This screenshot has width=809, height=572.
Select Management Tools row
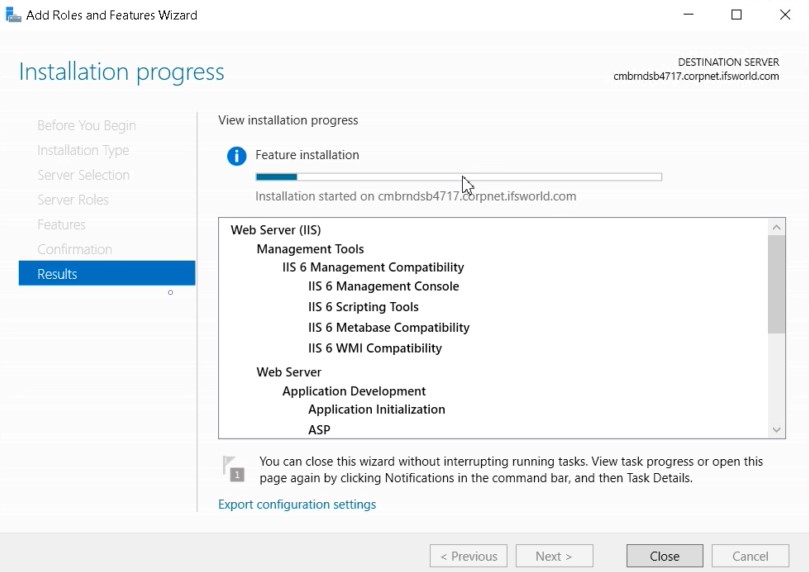tap(310, 249)
